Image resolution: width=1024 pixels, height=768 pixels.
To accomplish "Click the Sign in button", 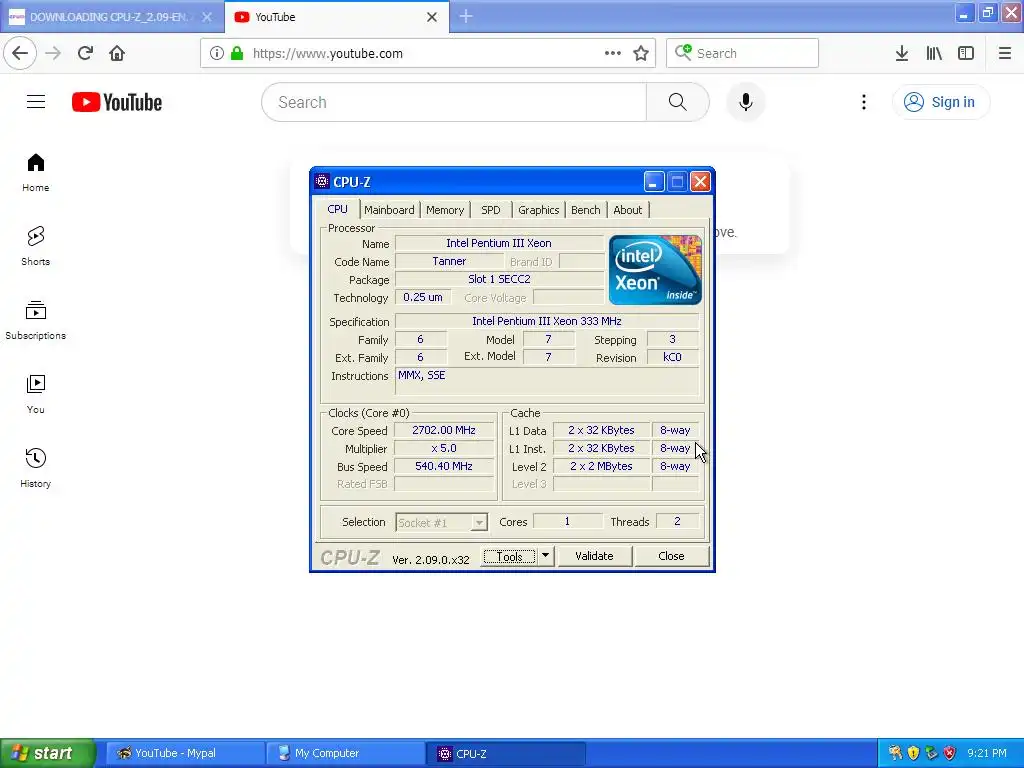I will 940,102.
